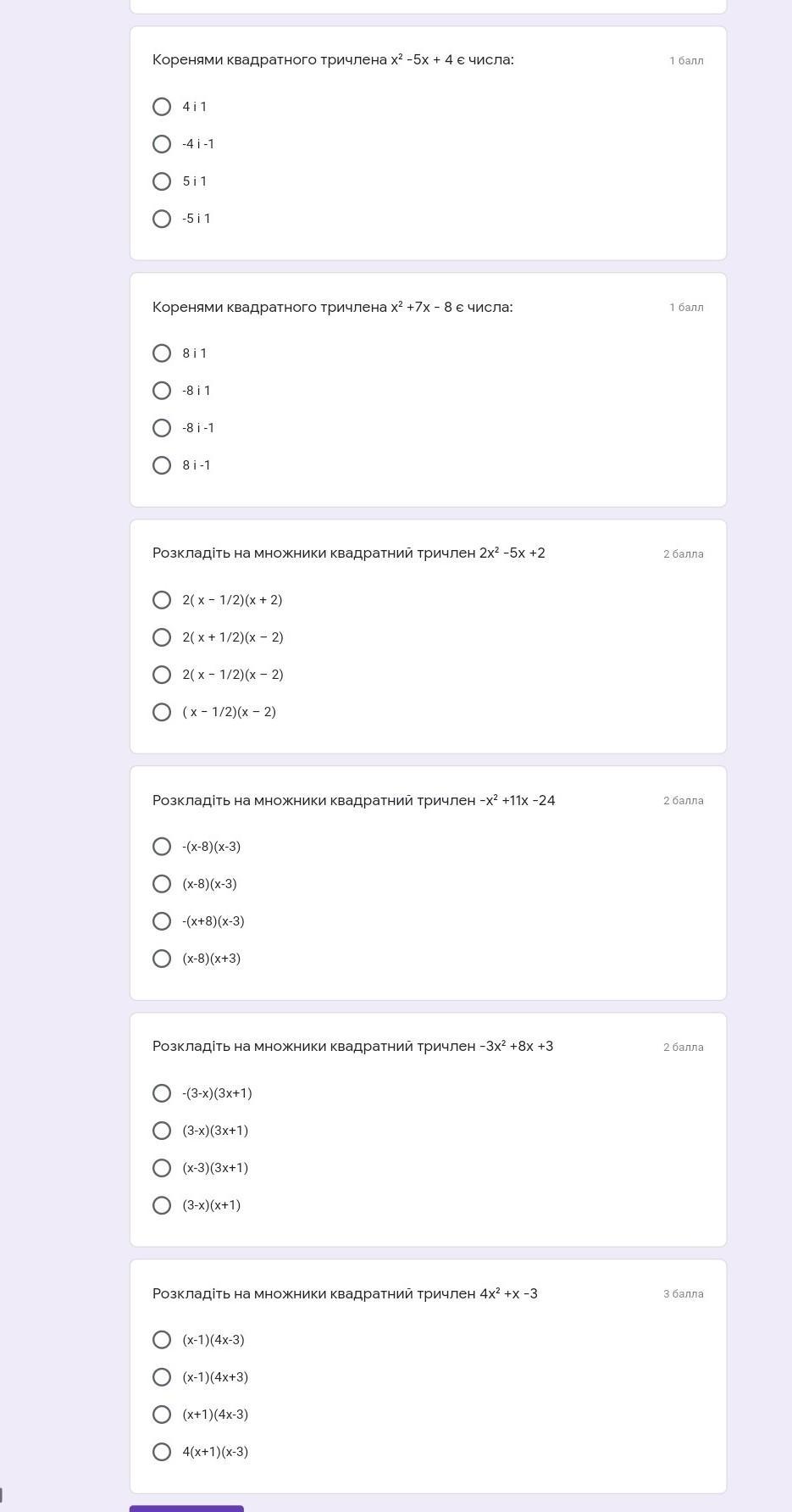This screenshot has height=1512, width=792.
Task: Select the '-8 і 1' answer option
Action: [162, 391]
